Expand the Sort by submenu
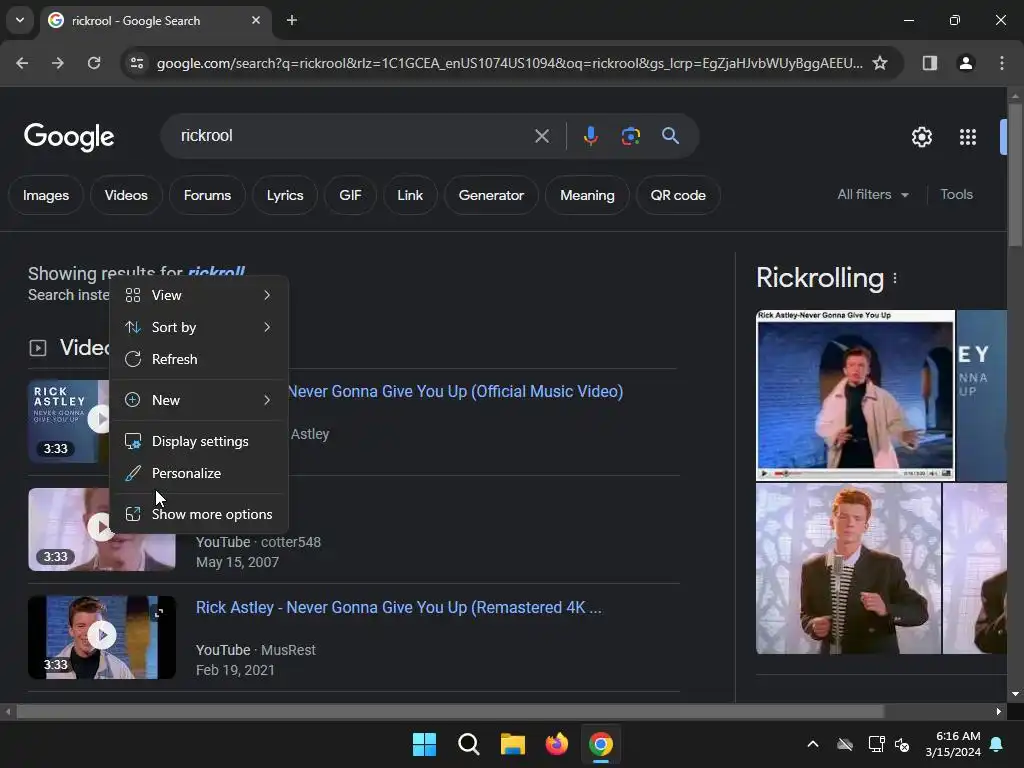Viewport: 1024px width, 768px height. [x=199, y=327]
